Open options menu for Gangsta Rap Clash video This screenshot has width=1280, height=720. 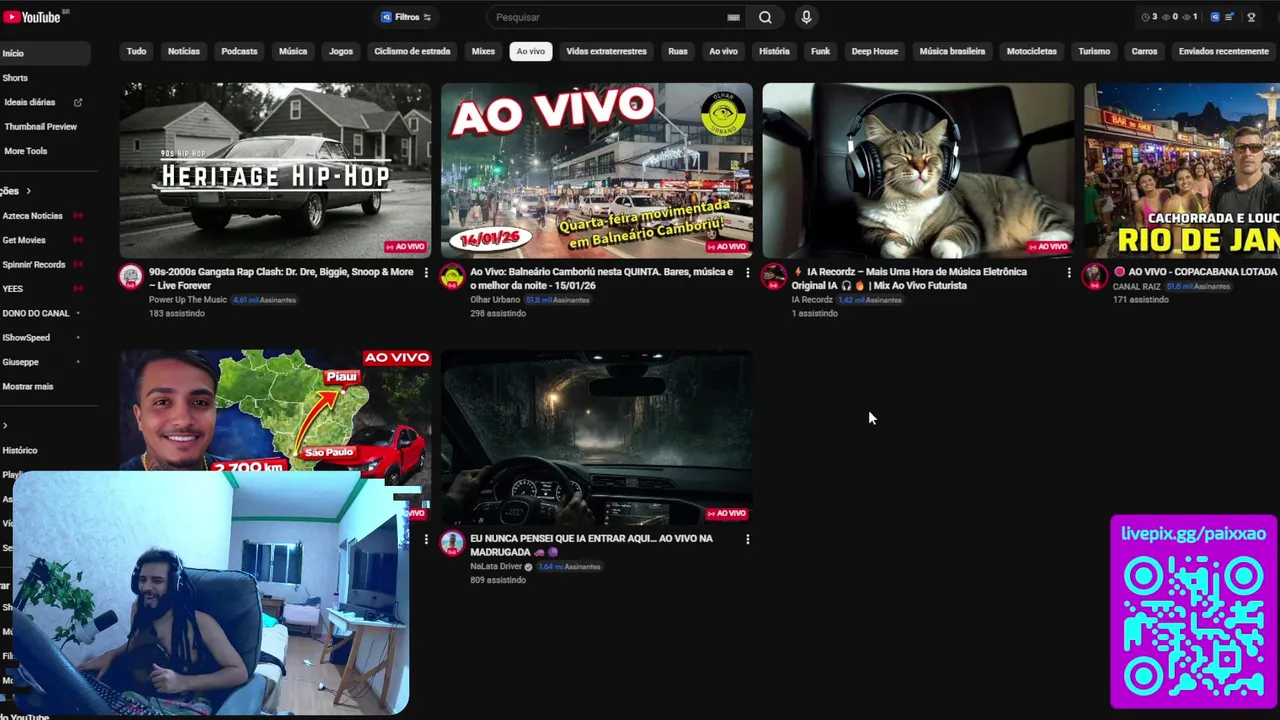[426, 273]
